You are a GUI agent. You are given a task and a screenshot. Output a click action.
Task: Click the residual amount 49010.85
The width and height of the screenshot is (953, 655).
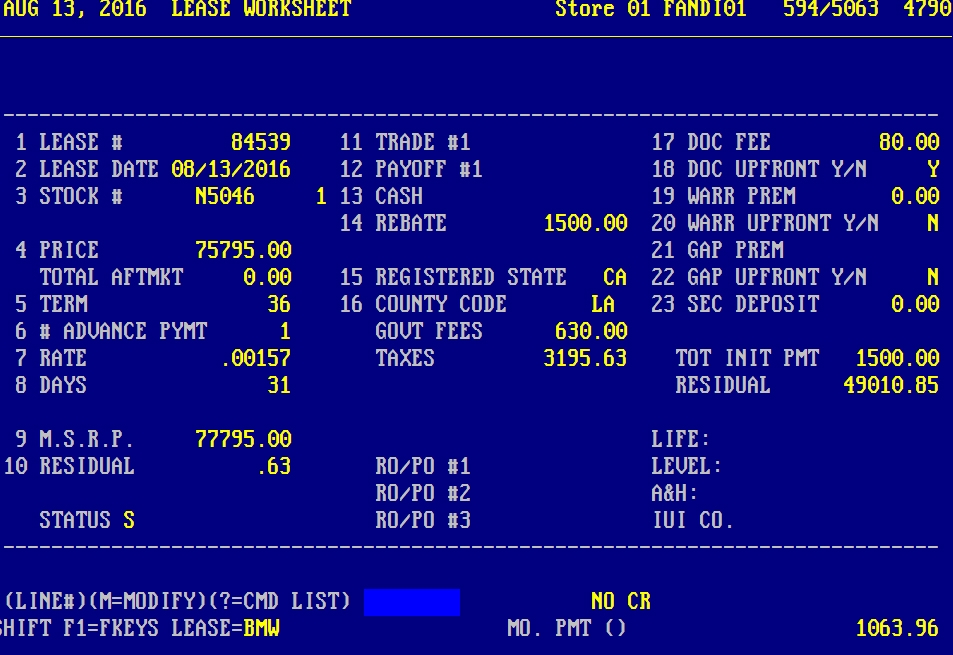pos(892,385)
